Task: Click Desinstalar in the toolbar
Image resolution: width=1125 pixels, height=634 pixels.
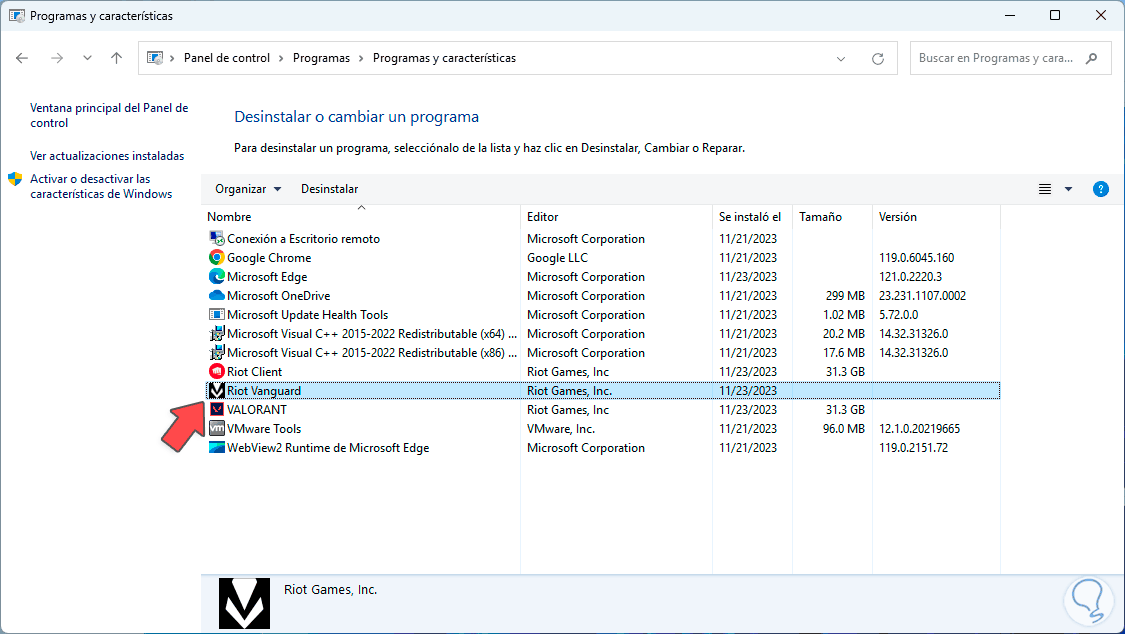Action: click(x=329, y=189)
